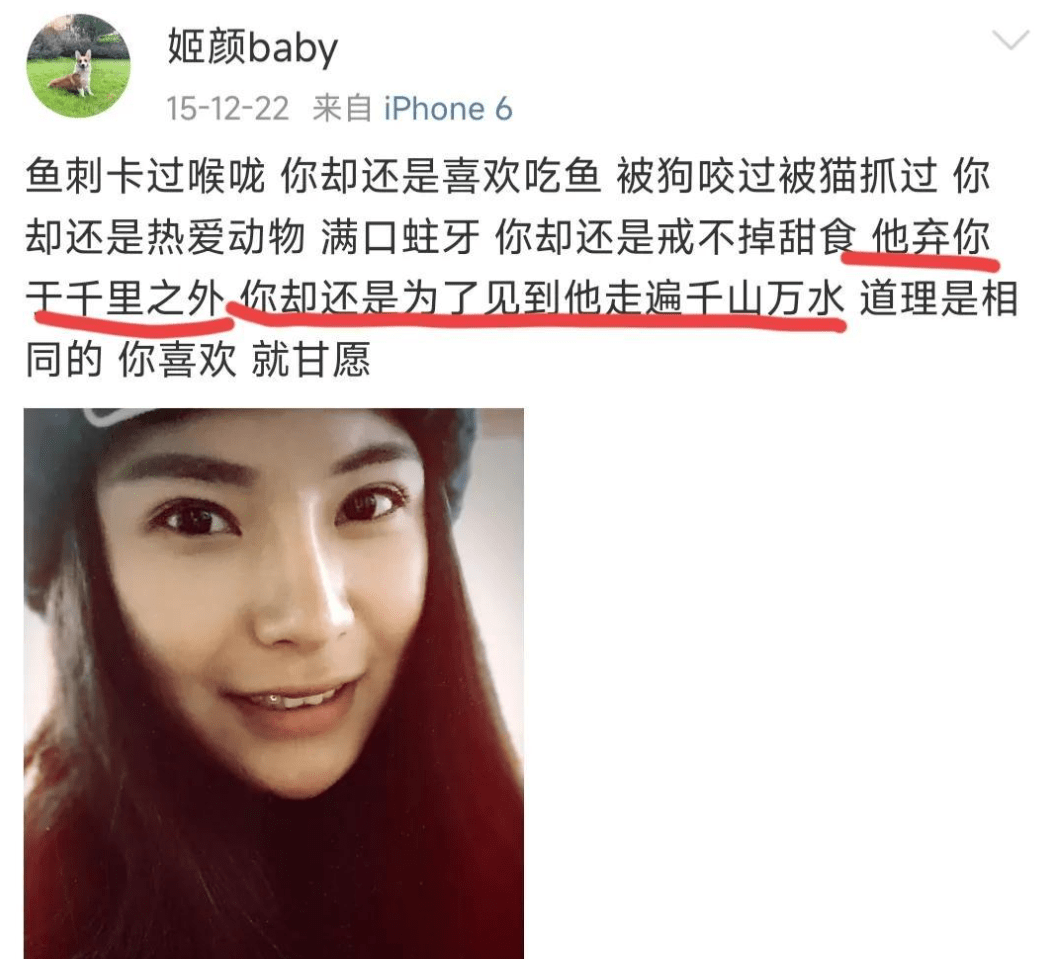This screenshot has width=1051, height=959.
Task: Click the red-underlined text 他弃你
Action: pyautogui.click(x=930, y=237)
